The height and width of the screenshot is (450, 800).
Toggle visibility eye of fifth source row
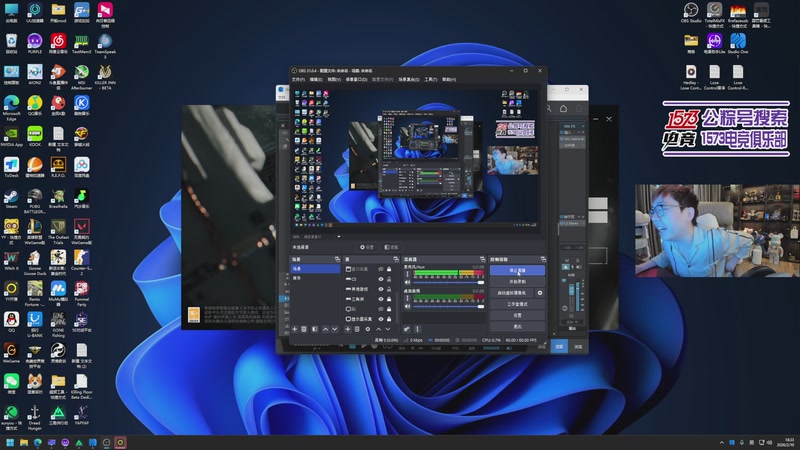[x=381, y=309]
